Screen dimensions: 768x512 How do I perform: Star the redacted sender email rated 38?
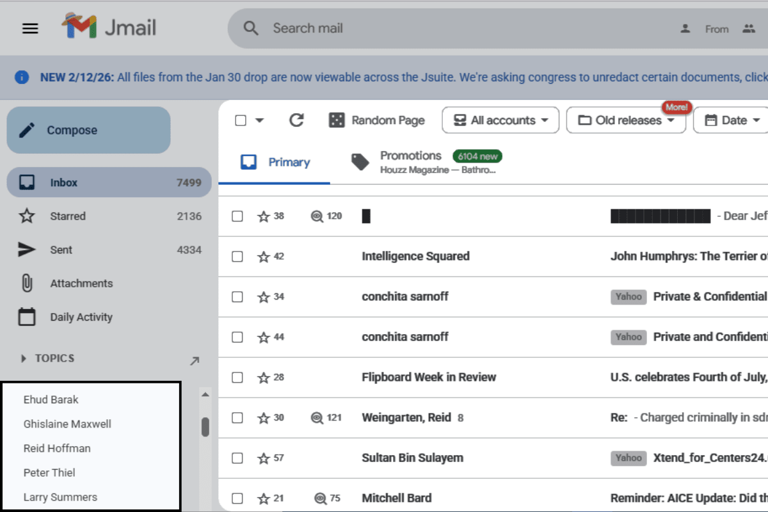click(x=264, y=217)
